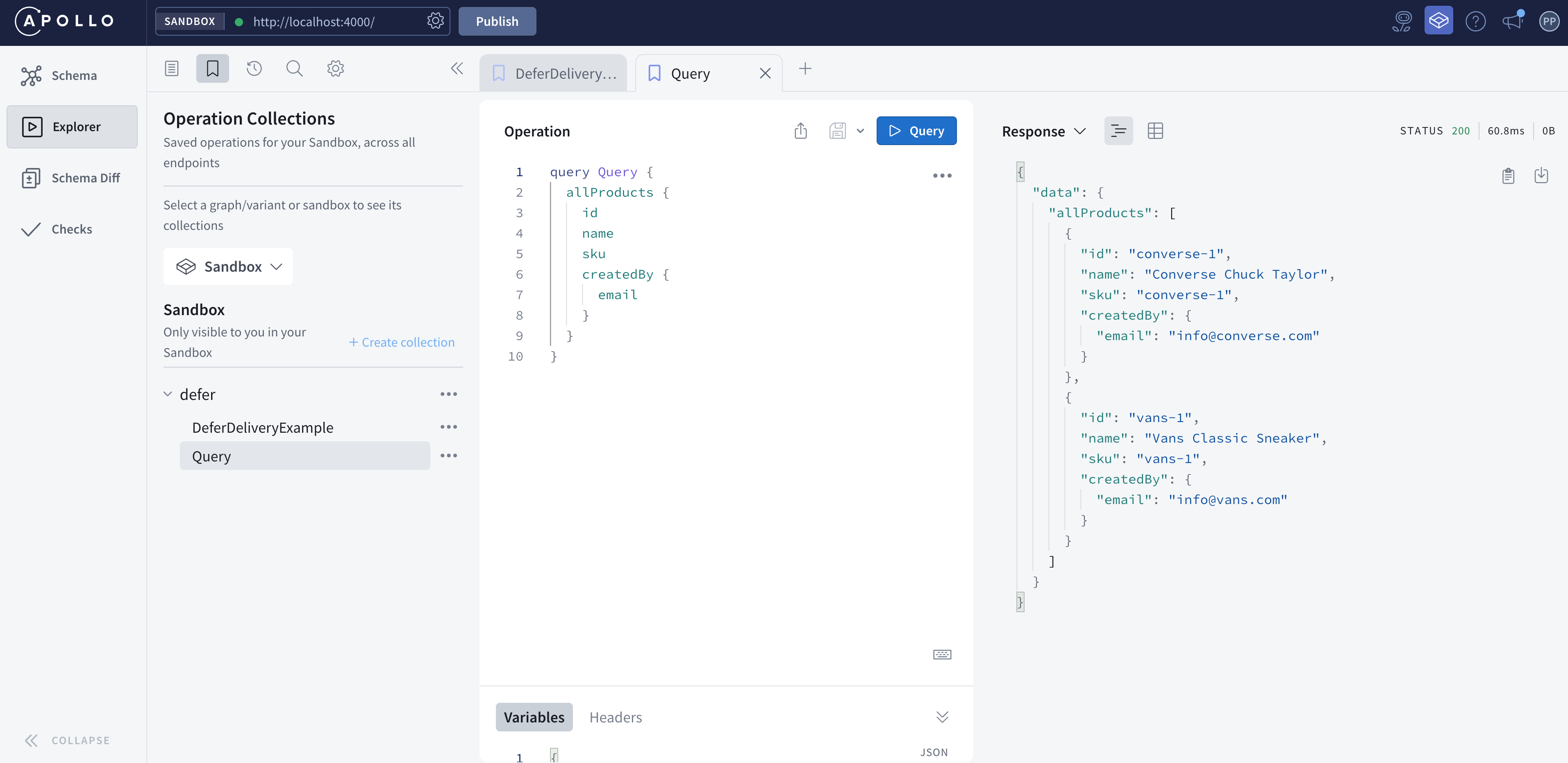Download the response with download icon

(x=1541, y=176)
